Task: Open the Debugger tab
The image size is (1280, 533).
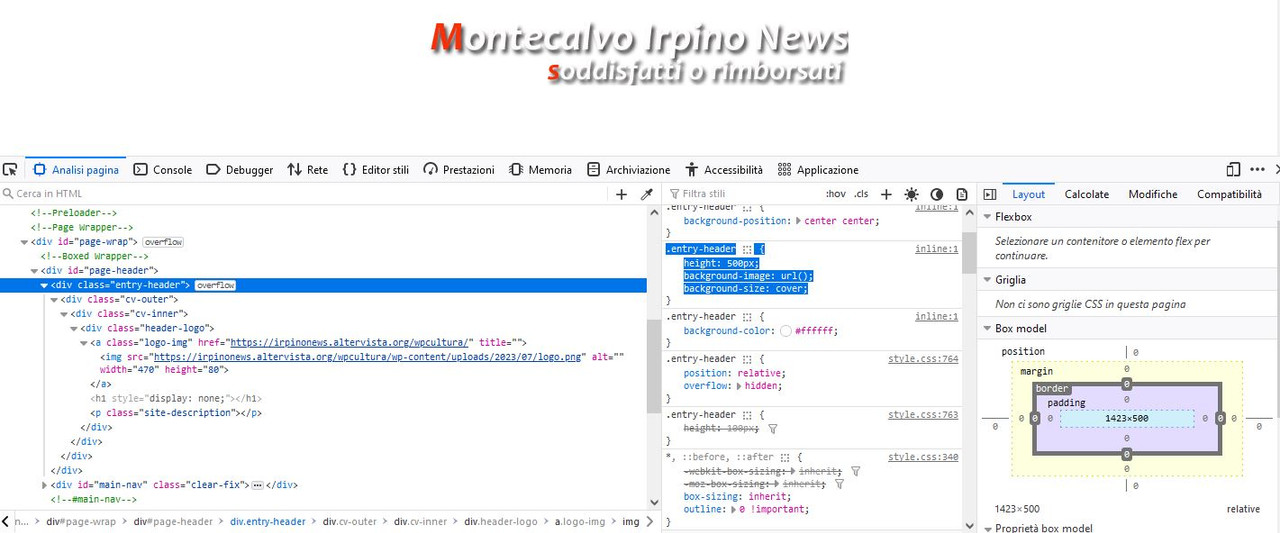Action: click(240, 170)
